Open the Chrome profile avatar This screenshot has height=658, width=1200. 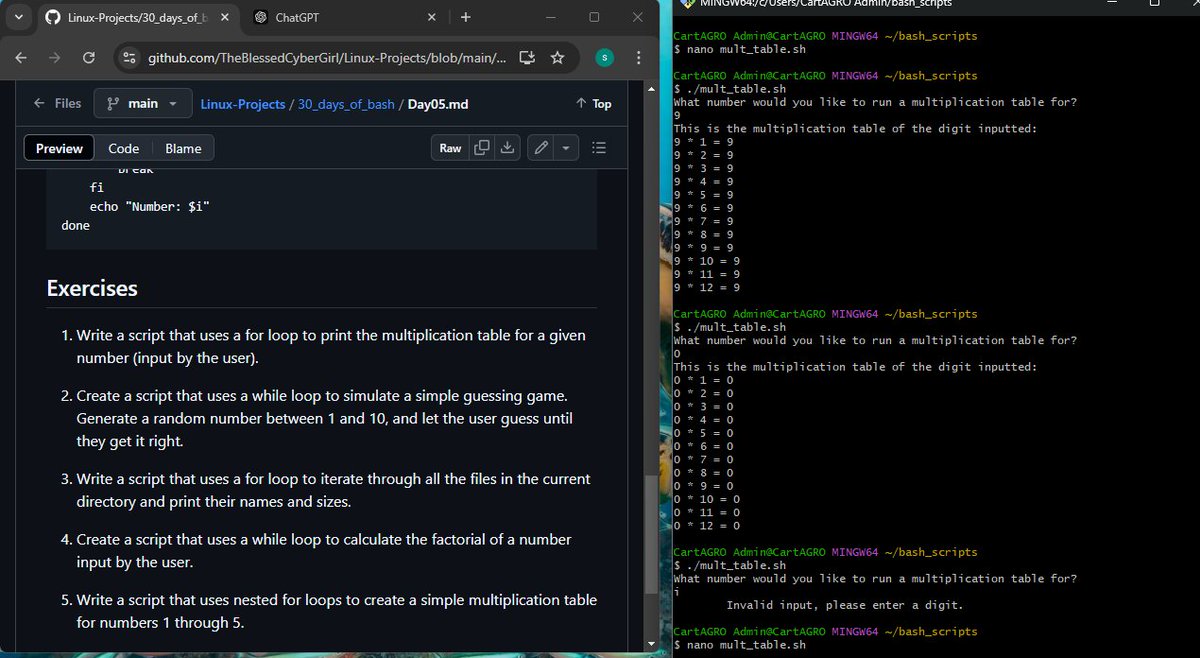click(x=604, y=58)
